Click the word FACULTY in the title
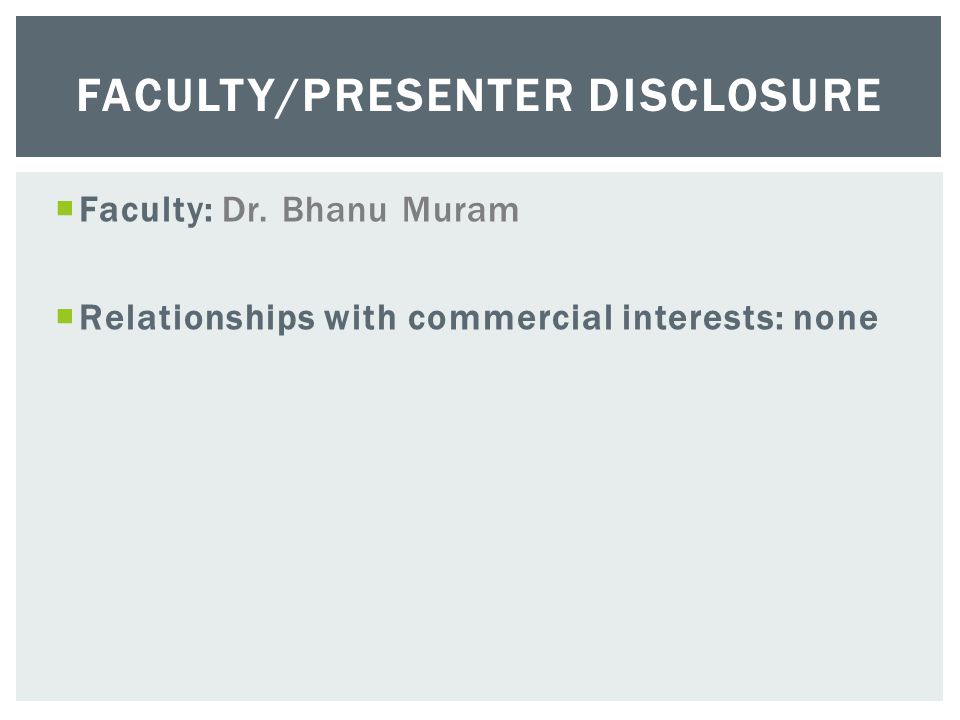 click(175, 96)
